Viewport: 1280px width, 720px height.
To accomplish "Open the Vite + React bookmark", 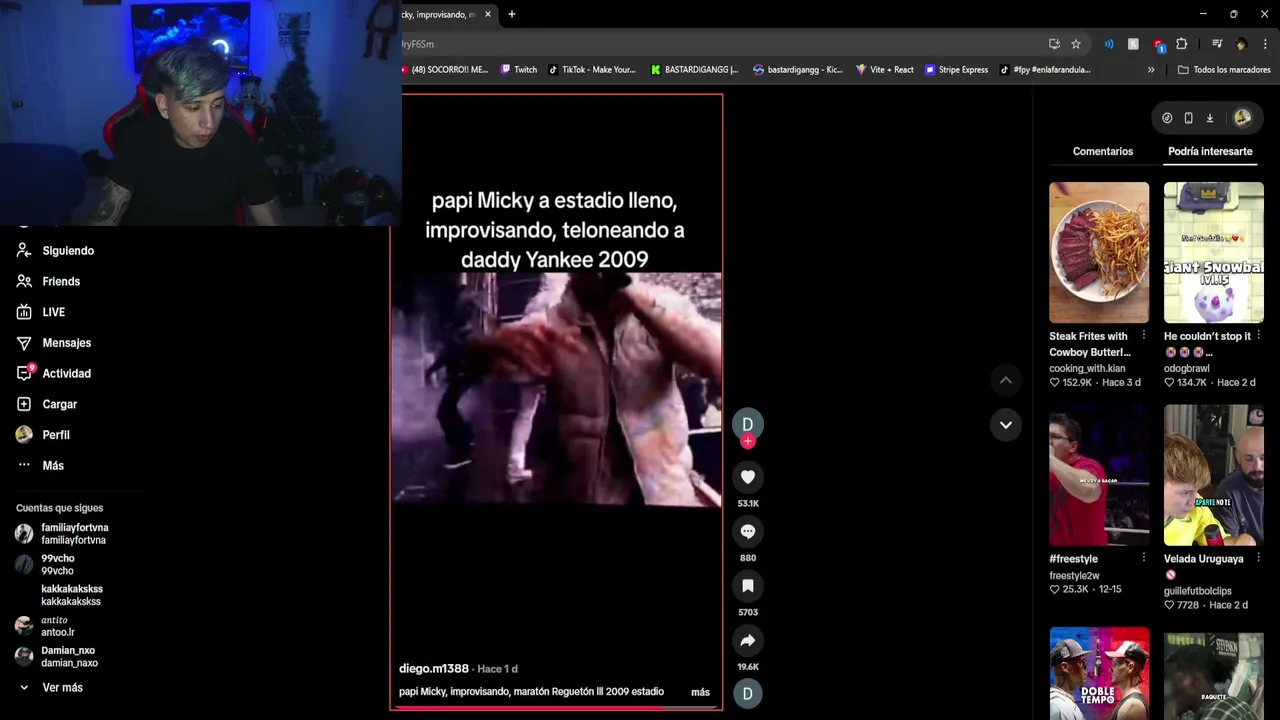I will click(x=884, y=70).
